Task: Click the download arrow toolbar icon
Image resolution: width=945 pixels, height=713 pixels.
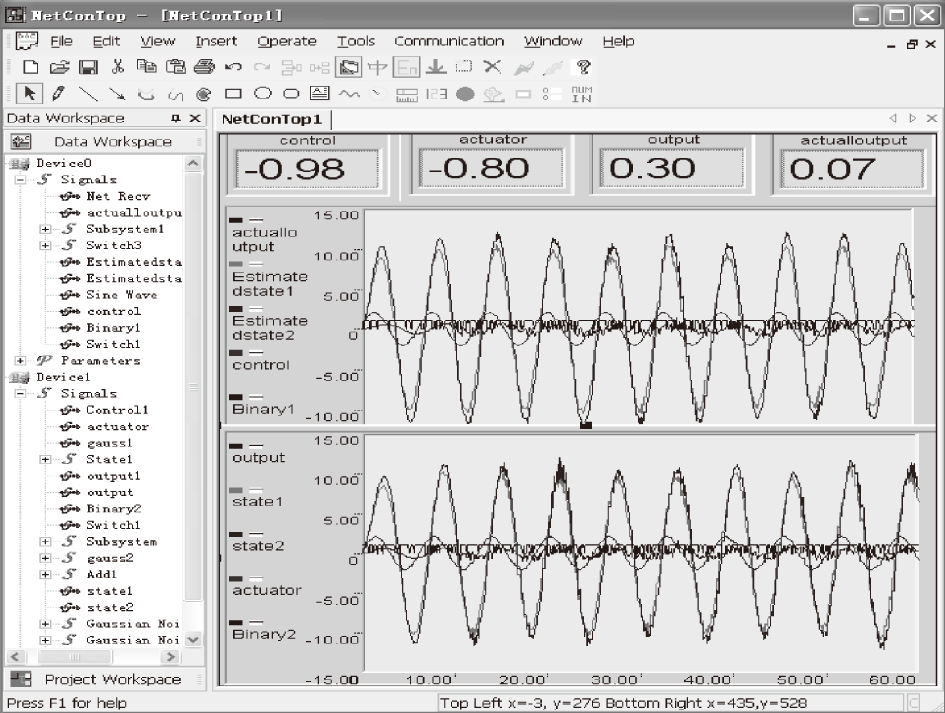Action: 436,66
